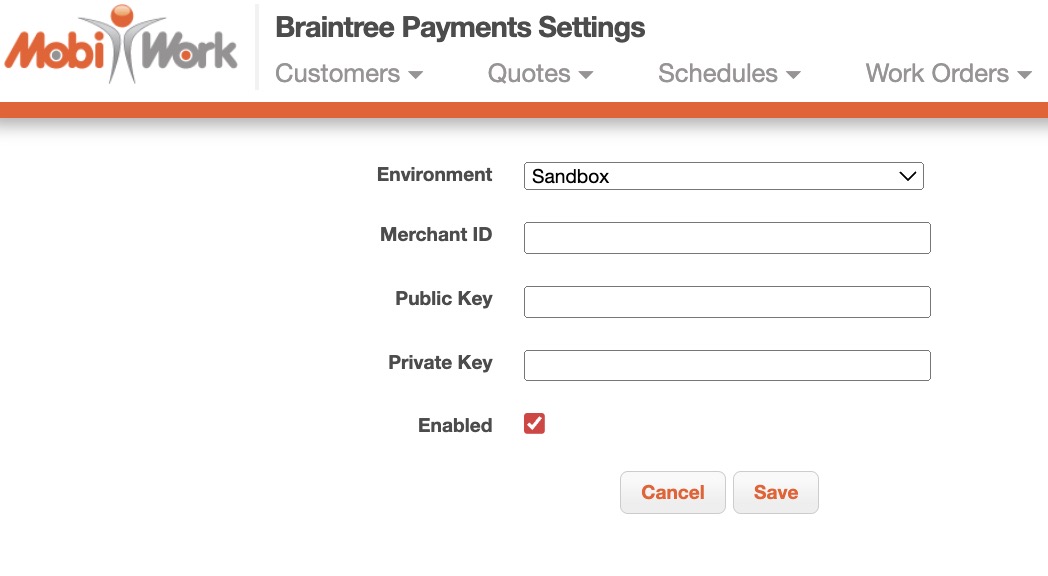Click the Braintree Payments Settings heading
This screenshot has height=576, width=1048.
point(460,27)
